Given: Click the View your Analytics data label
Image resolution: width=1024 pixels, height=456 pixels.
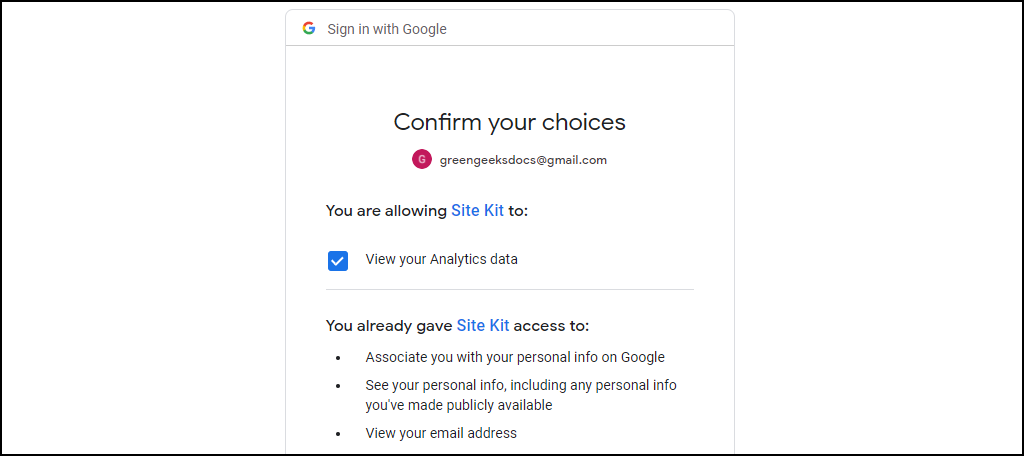Looking at the screenshot, I should pos(441,259).
